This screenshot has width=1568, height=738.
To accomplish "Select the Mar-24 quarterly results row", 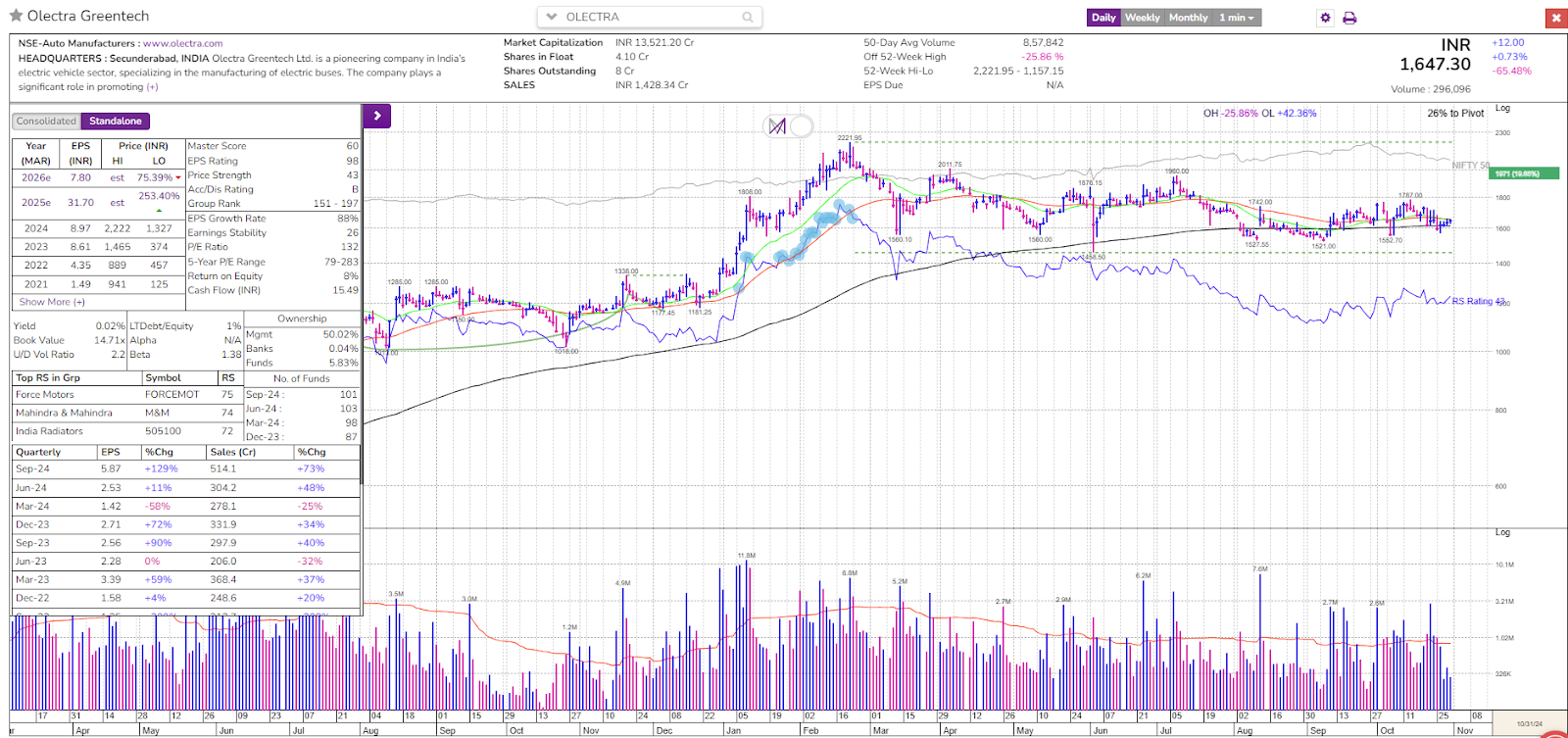I will point(186,507).
